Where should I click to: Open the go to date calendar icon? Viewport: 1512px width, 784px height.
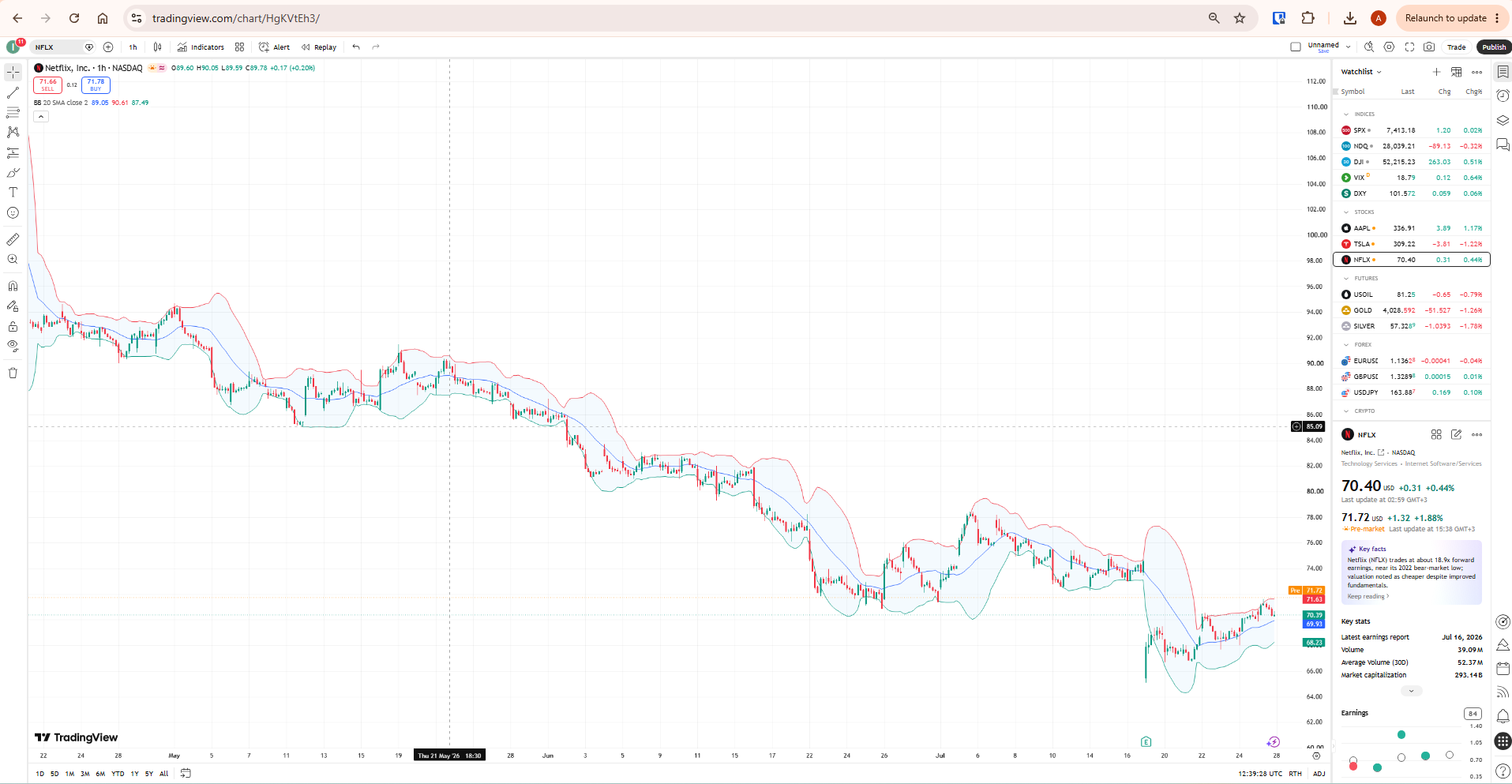coord(186,774)
